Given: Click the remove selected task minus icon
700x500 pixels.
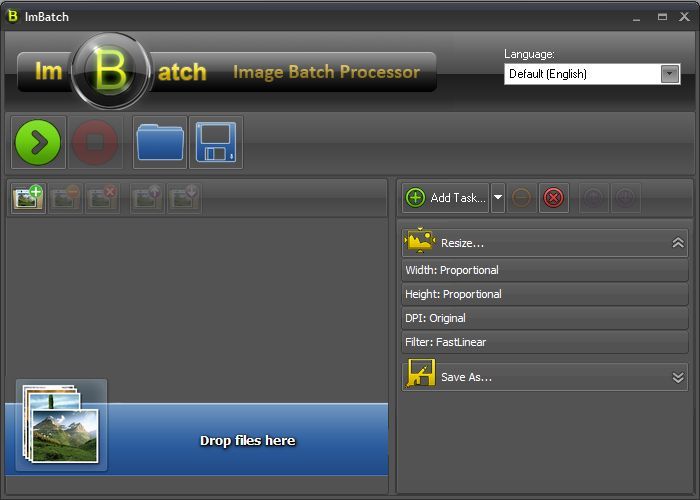Looking at the screenshot, I should pyautogui.click(x=521, y=198).
